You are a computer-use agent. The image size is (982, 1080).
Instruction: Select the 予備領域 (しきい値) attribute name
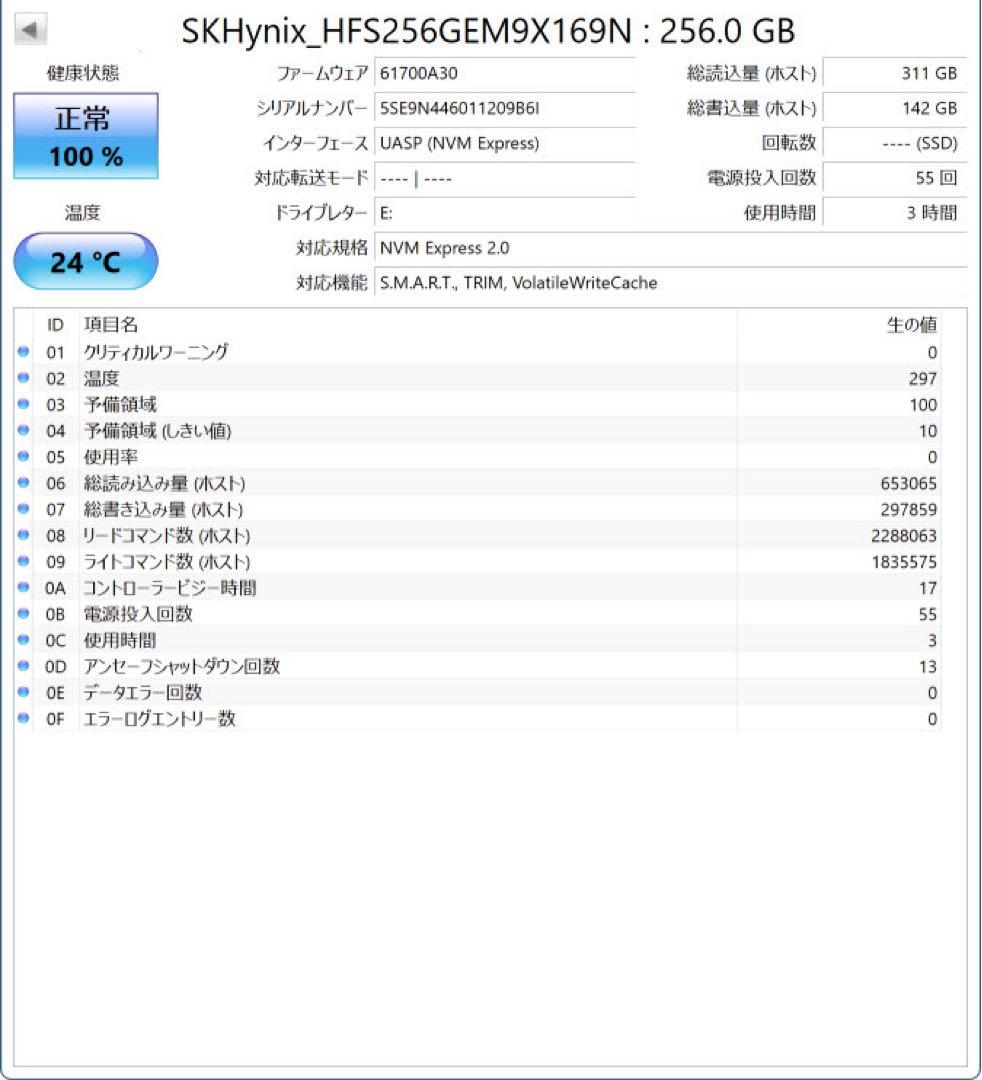(157, 430)
